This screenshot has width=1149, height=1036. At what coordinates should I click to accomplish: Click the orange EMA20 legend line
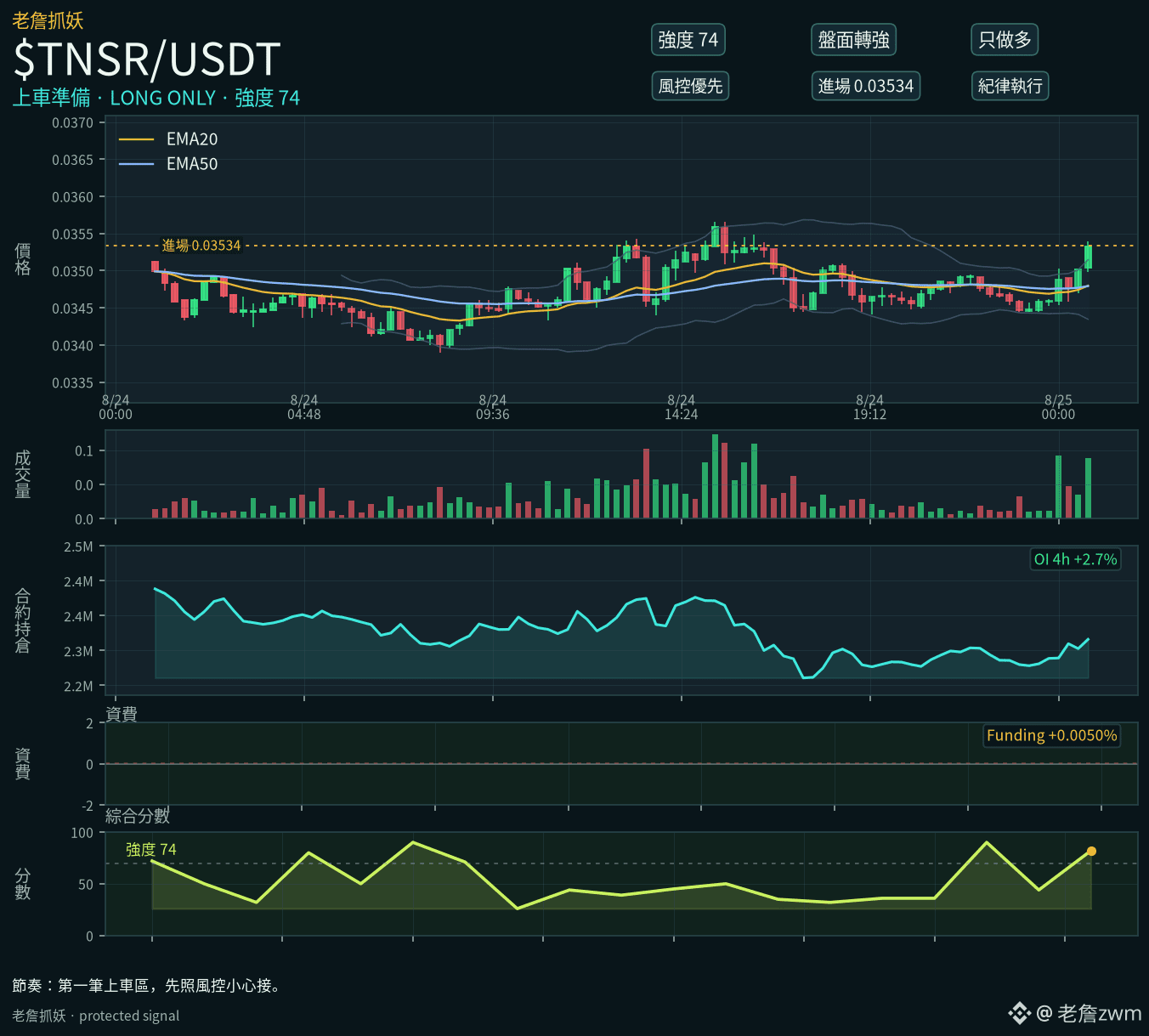136,139
